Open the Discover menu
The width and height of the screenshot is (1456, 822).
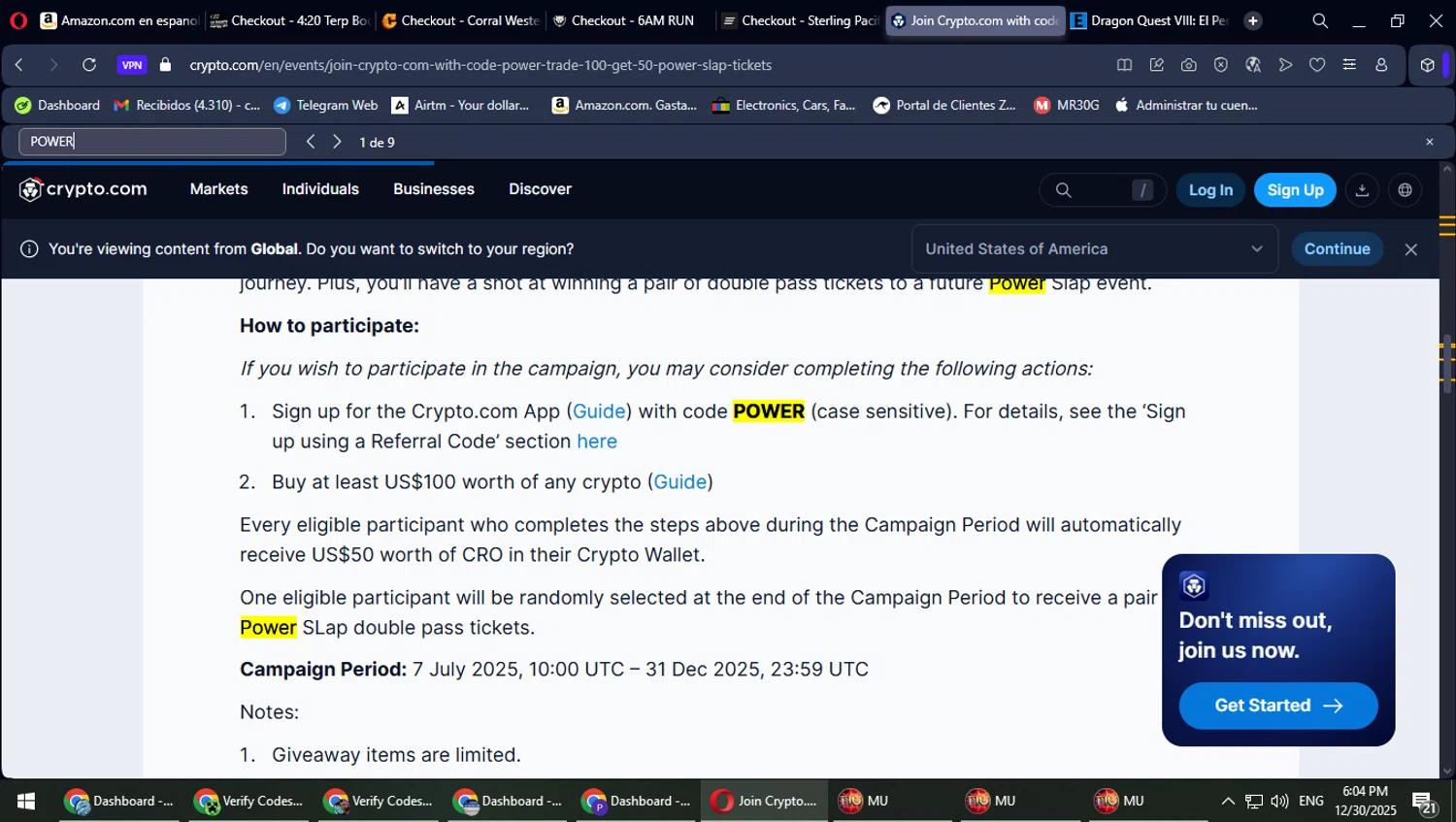tap(540, 189)
